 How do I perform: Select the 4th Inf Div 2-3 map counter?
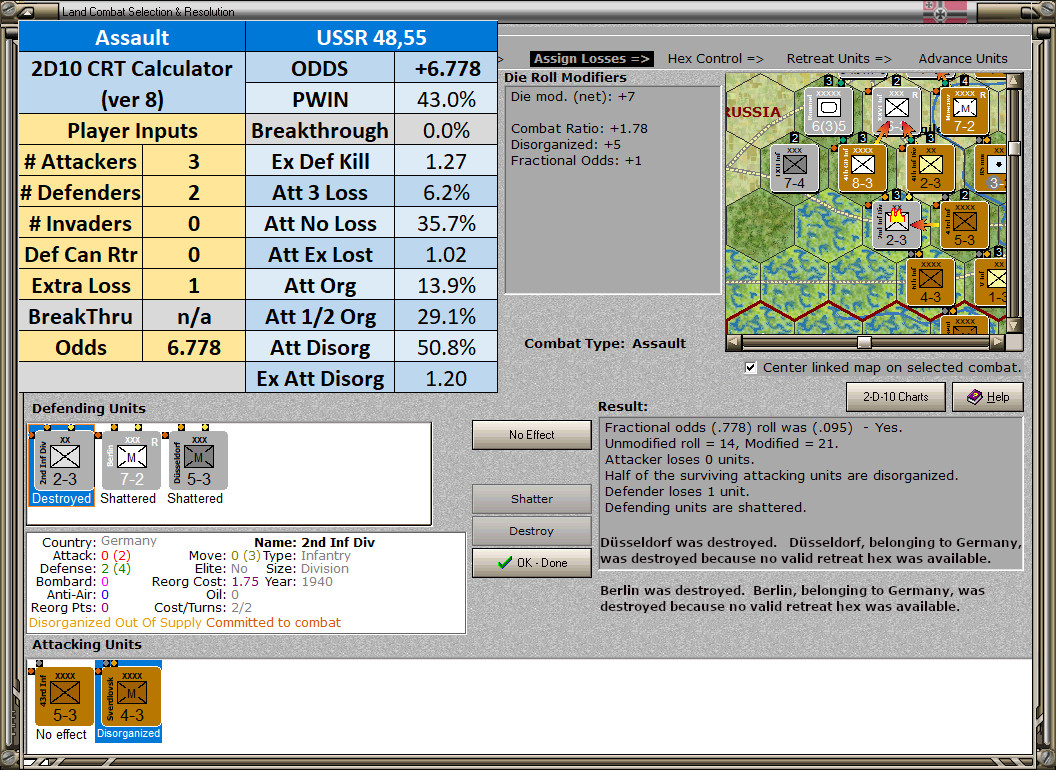(931, 168)
